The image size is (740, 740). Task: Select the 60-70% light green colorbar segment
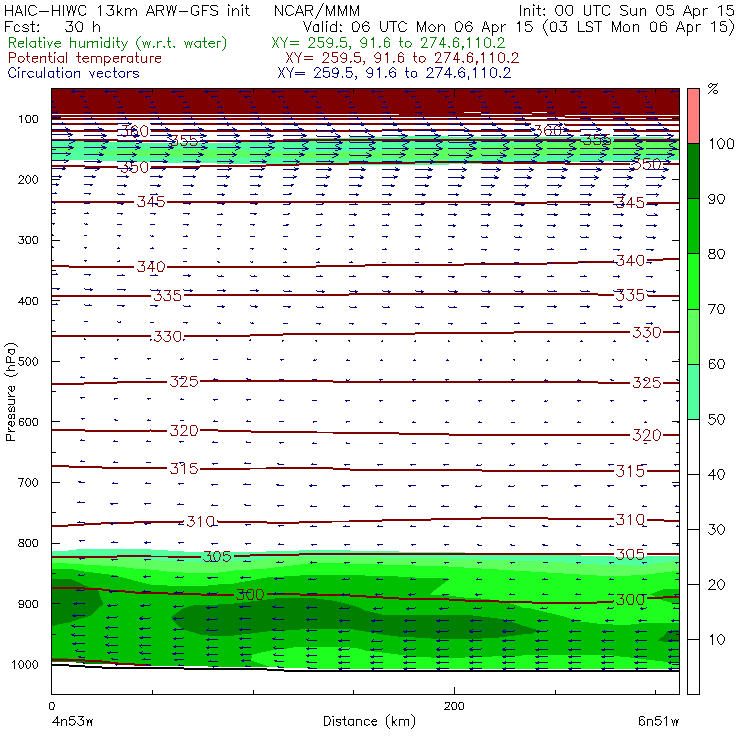coord(693,336)
